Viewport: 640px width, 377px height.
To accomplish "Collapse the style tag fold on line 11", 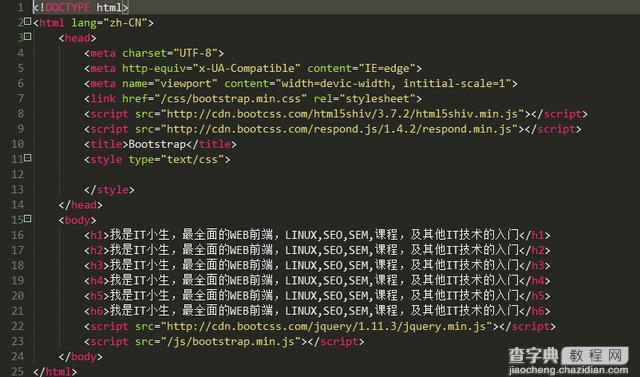I will [x=28, y=157].
